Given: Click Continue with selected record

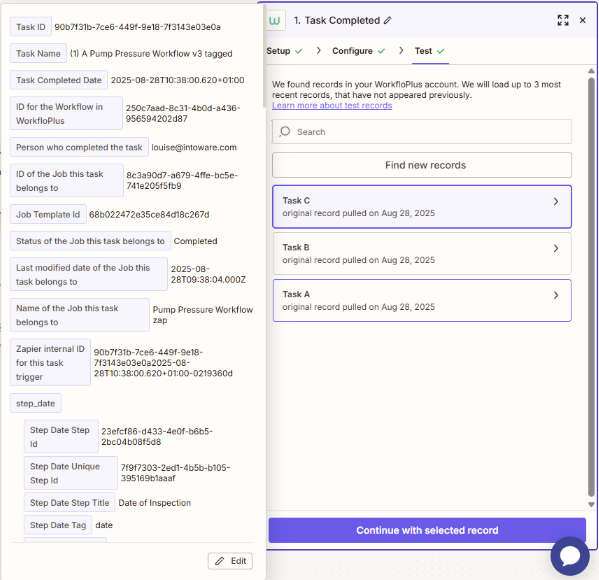Looking at the screenshot, I should click(x=427, y=530).
